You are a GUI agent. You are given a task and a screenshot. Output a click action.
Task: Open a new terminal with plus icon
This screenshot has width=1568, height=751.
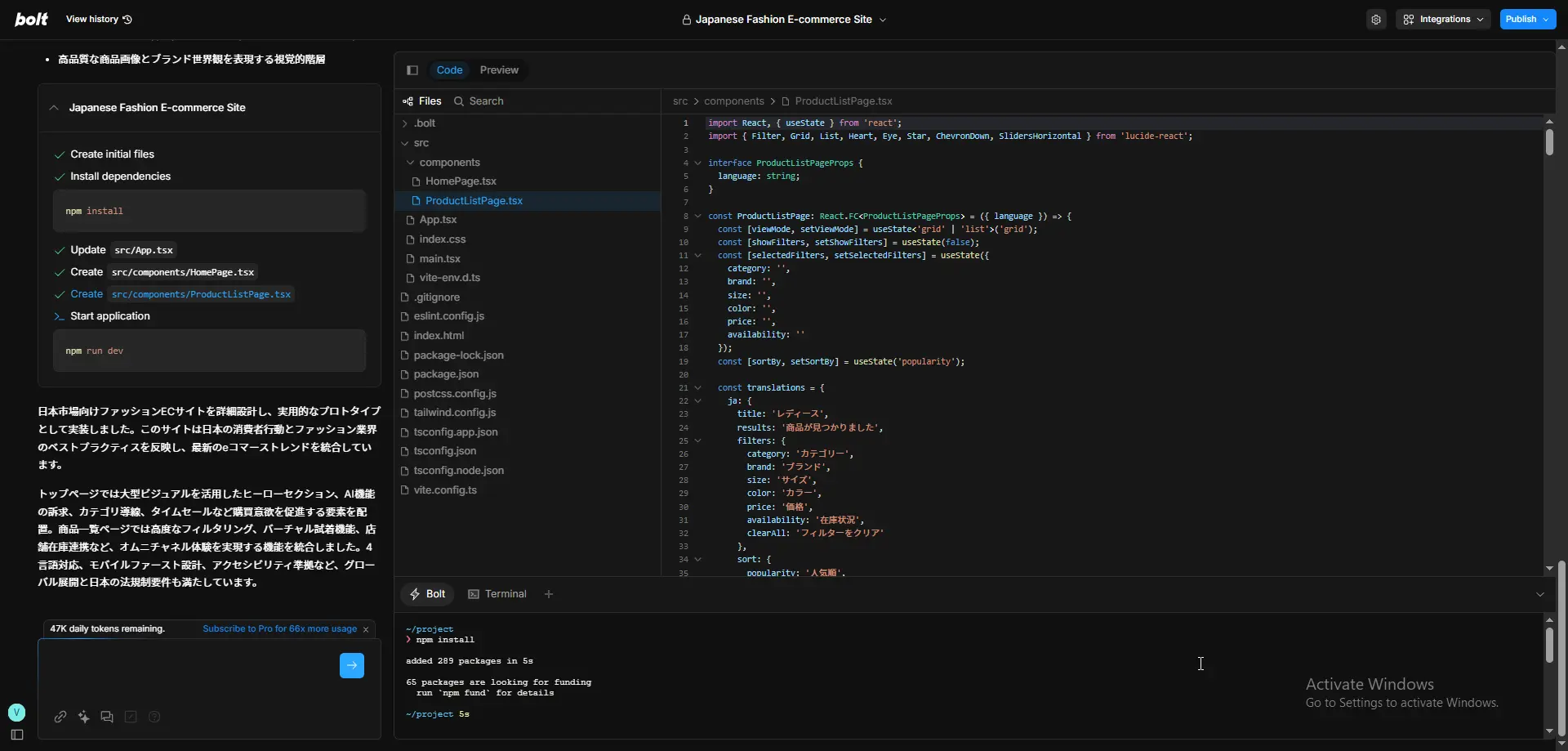[x=549, y=594]
